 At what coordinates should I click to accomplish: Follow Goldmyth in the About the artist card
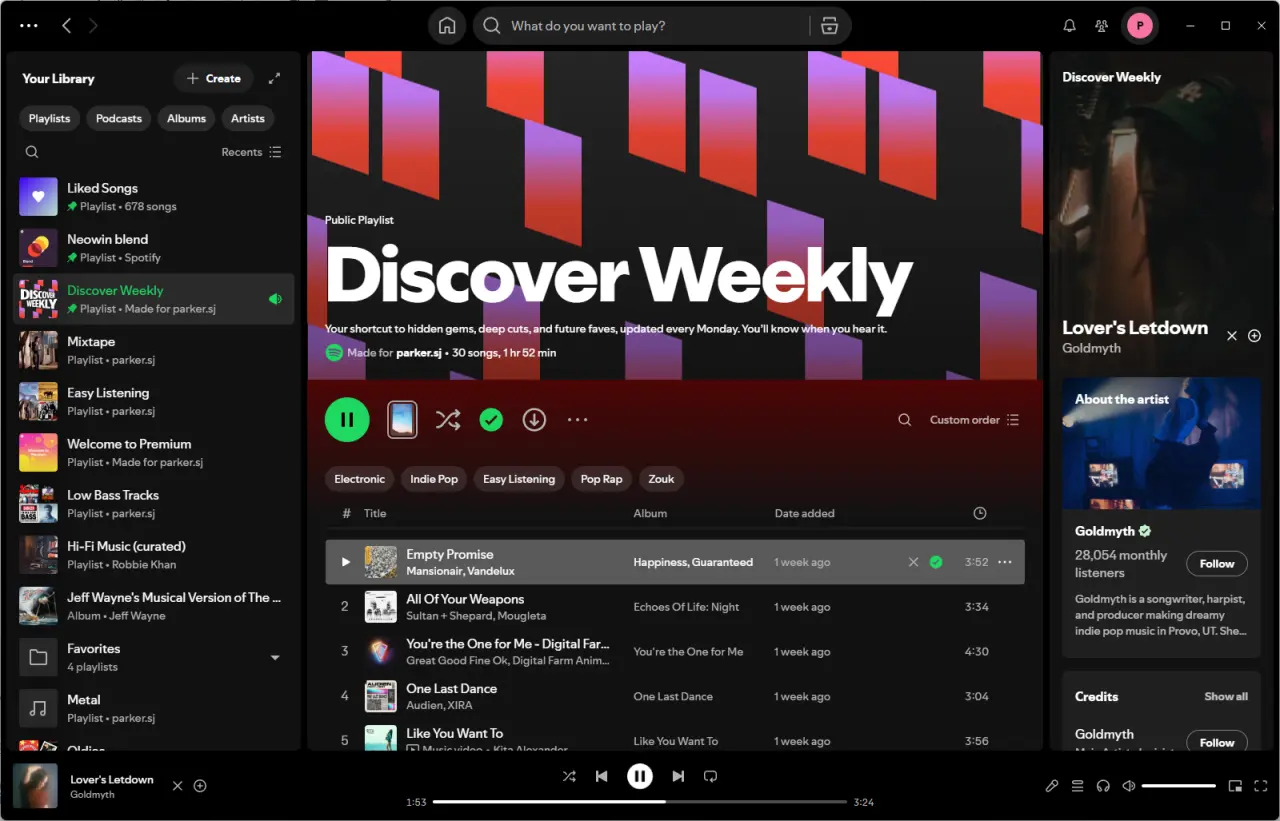tap(1217, 564)
